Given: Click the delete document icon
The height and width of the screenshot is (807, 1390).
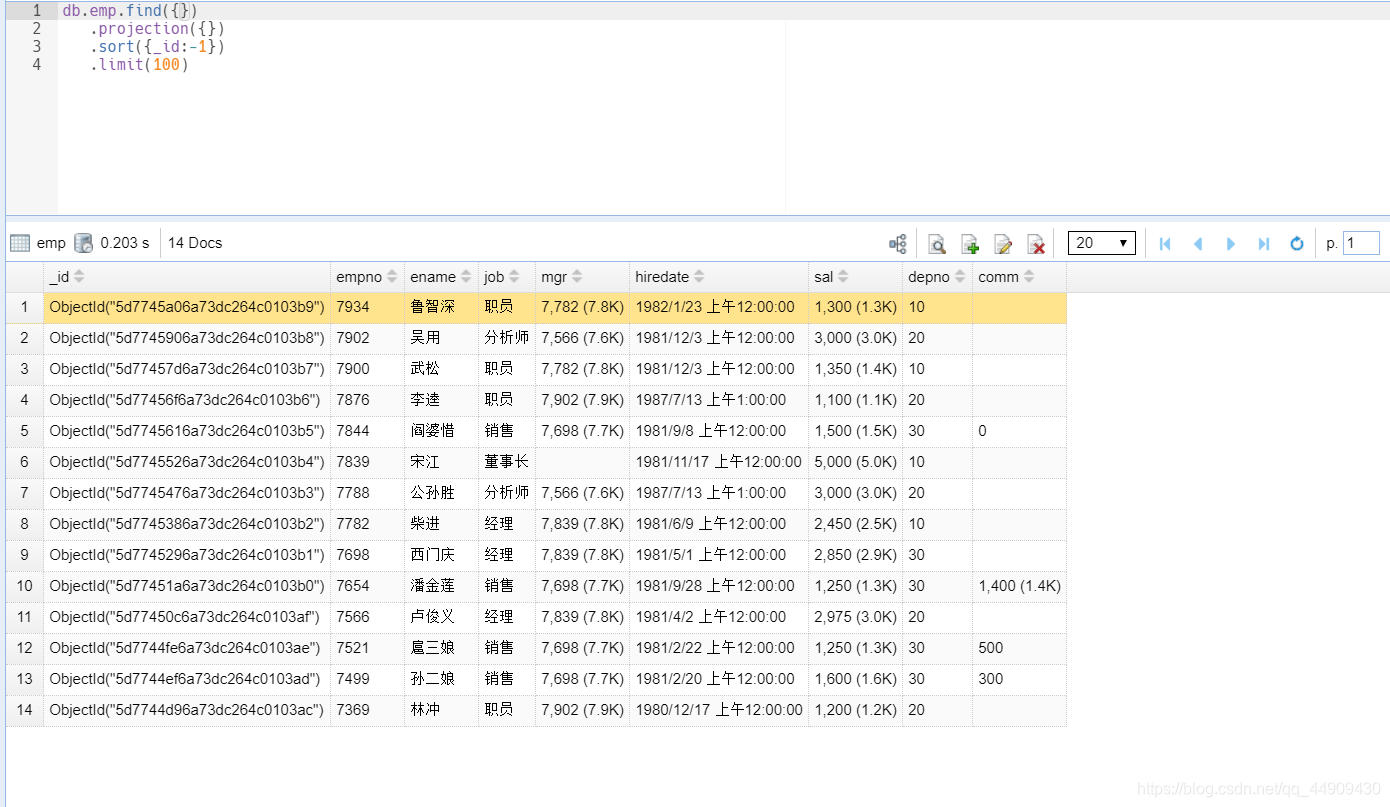Looking at the screenshot, I should (1036, 243).
